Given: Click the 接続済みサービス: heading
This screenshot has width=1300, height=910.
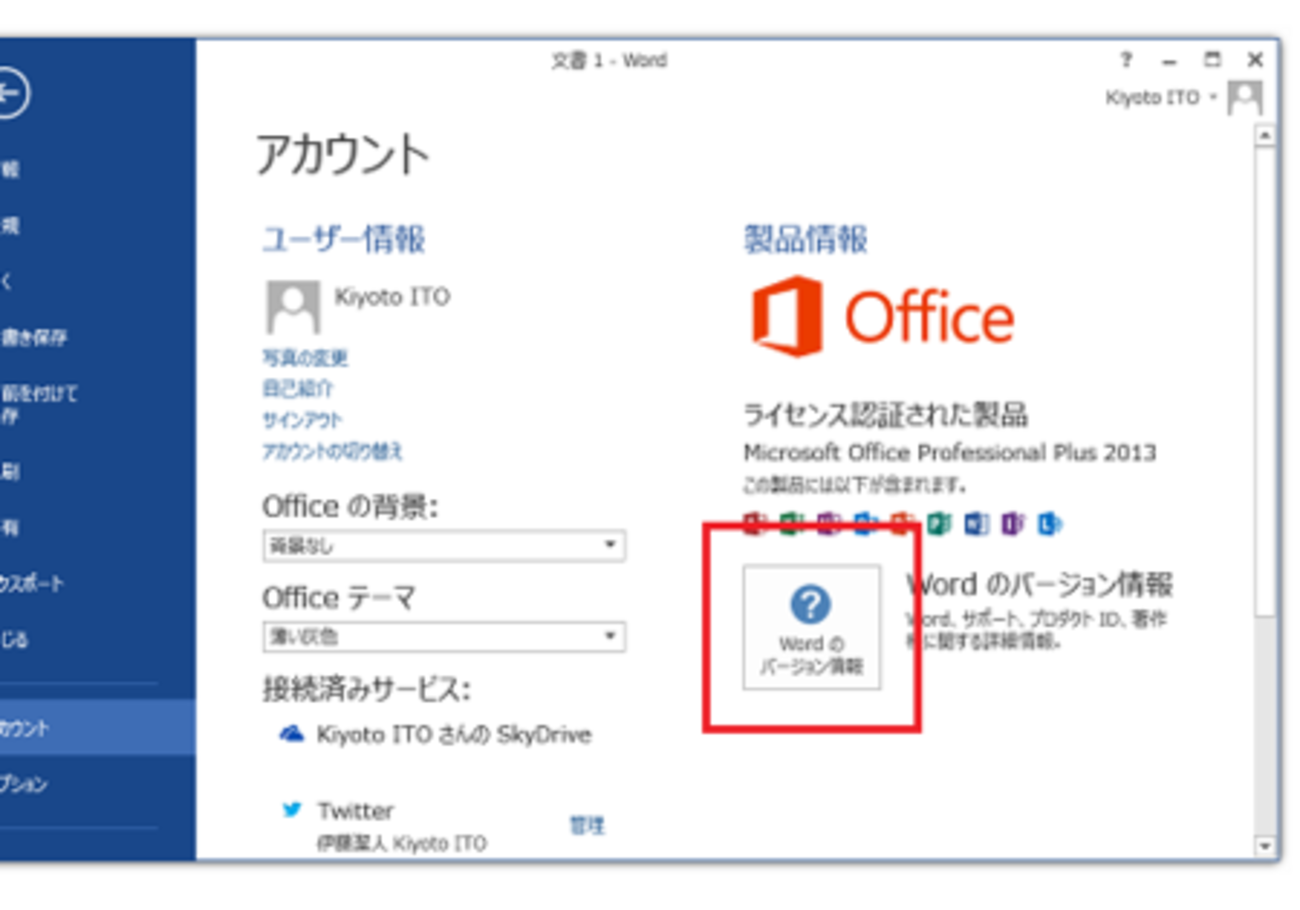Looking at the screenshot, I should coord(367,689).
